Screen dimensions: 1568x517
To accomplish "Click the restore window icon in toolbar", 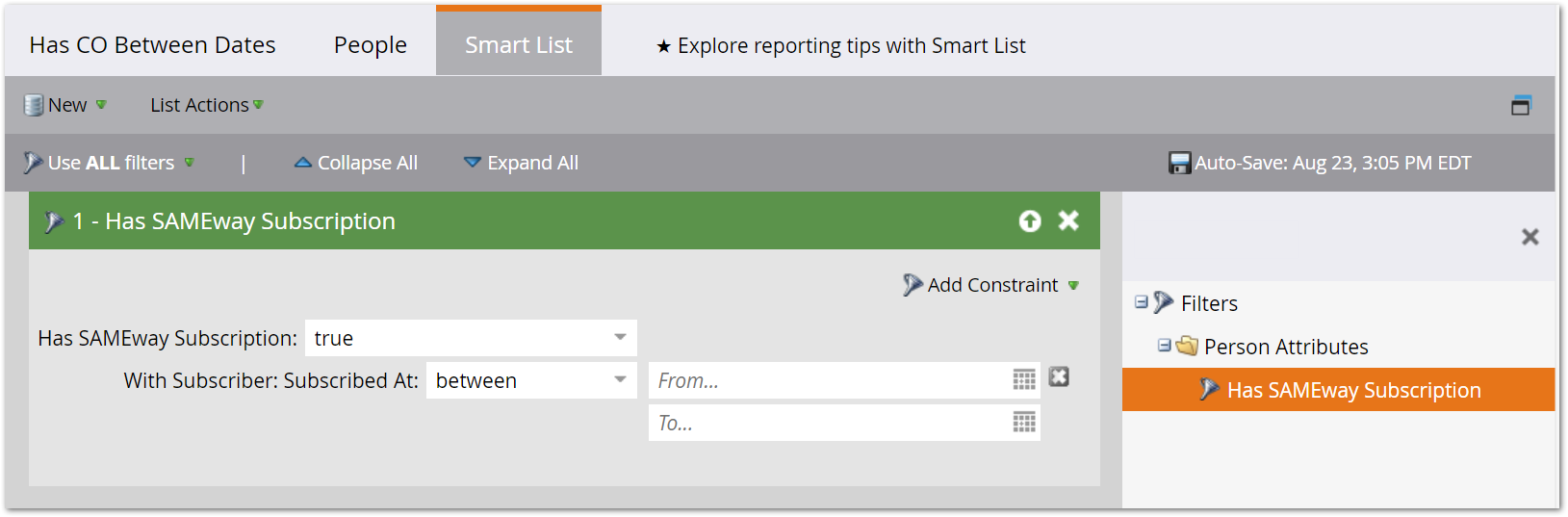I will click(x=1521, y=105).
